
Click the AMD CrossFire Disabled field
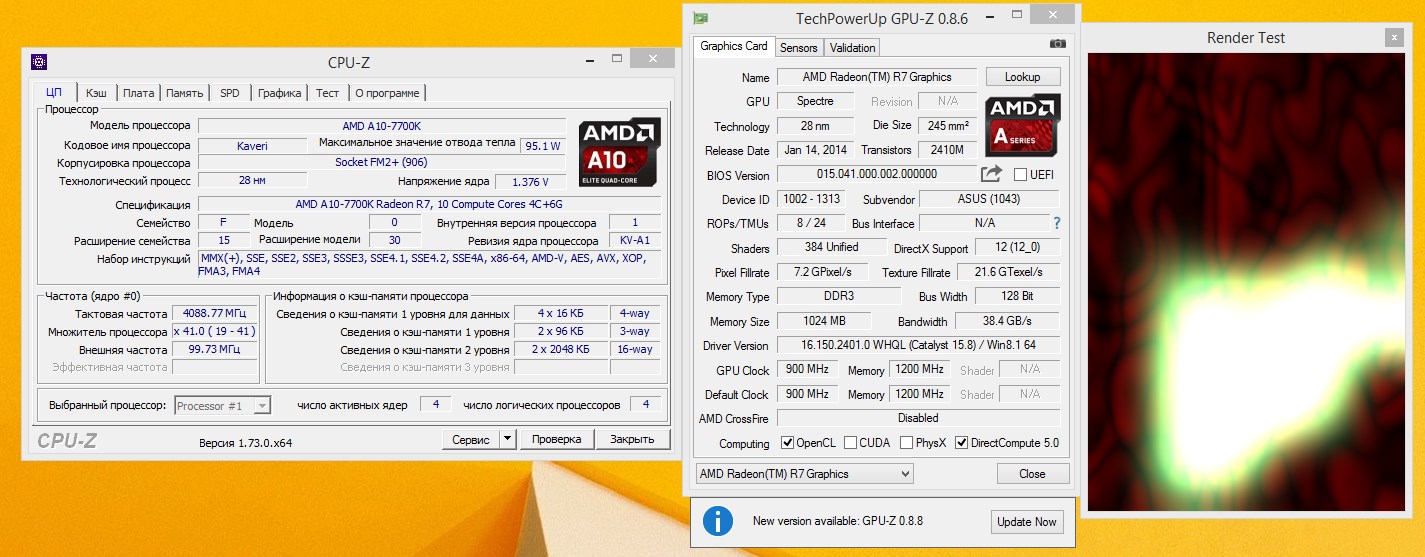click(918, 418)
